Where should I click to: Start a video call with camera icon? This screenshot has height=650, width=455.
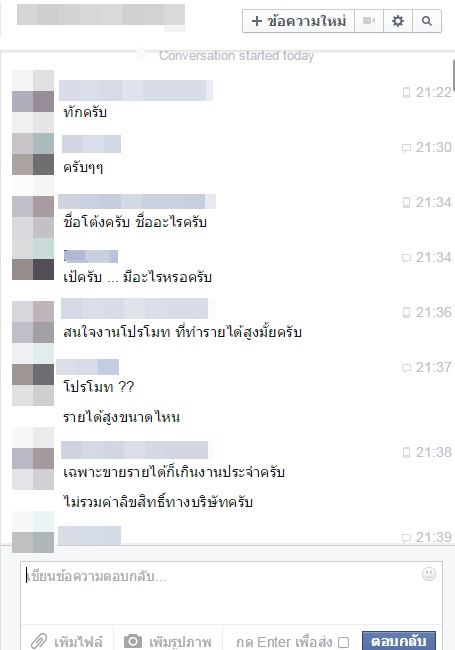[369, 21]
